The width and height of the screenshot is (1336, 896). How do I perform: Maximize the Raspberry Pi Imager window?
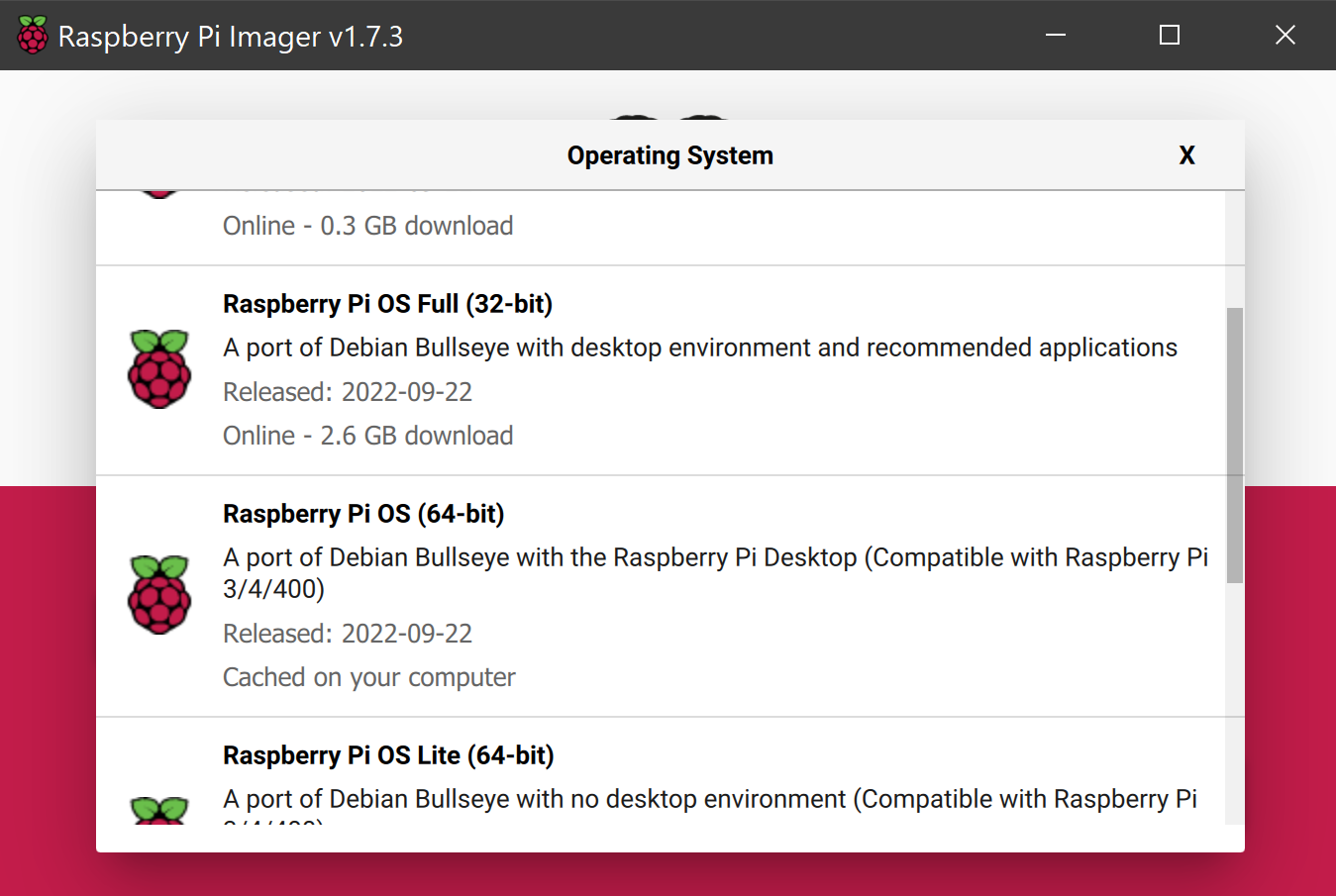tap(1170, 36)
